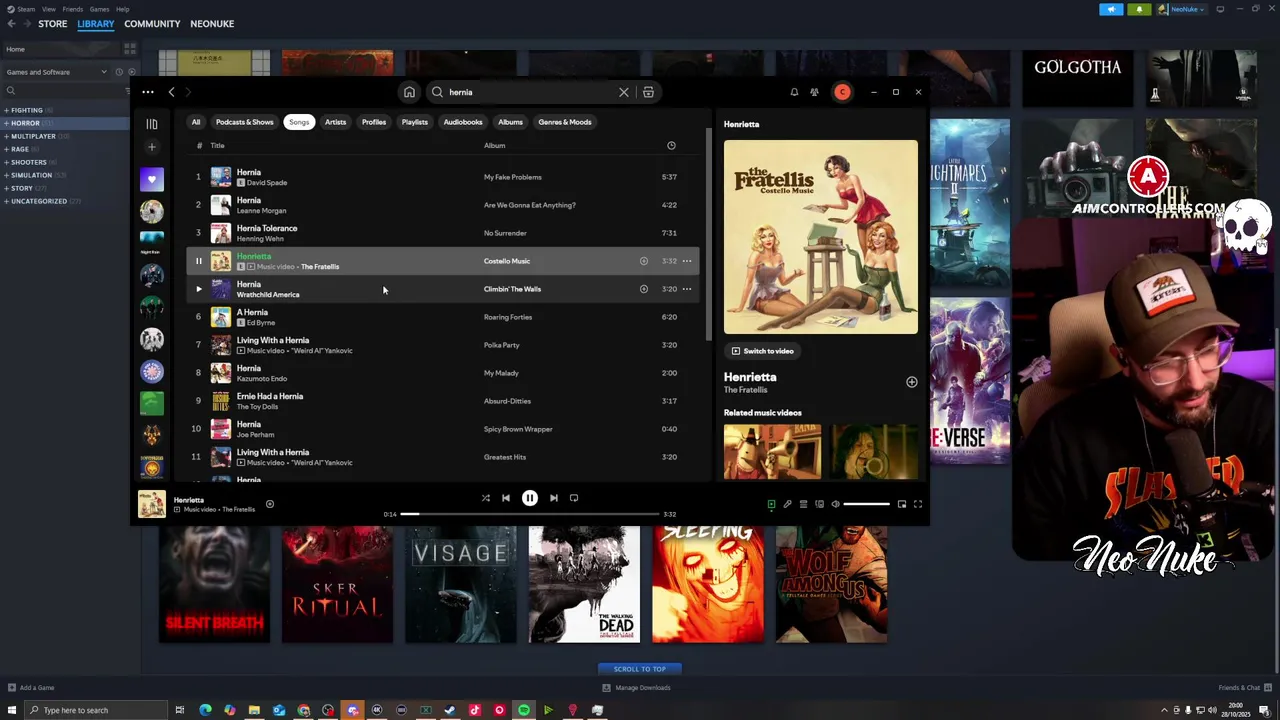The width and height of the screenshot is (1280, 720).
Task: Open The Fratellis artist link in Now Playing
Action: 746,390
